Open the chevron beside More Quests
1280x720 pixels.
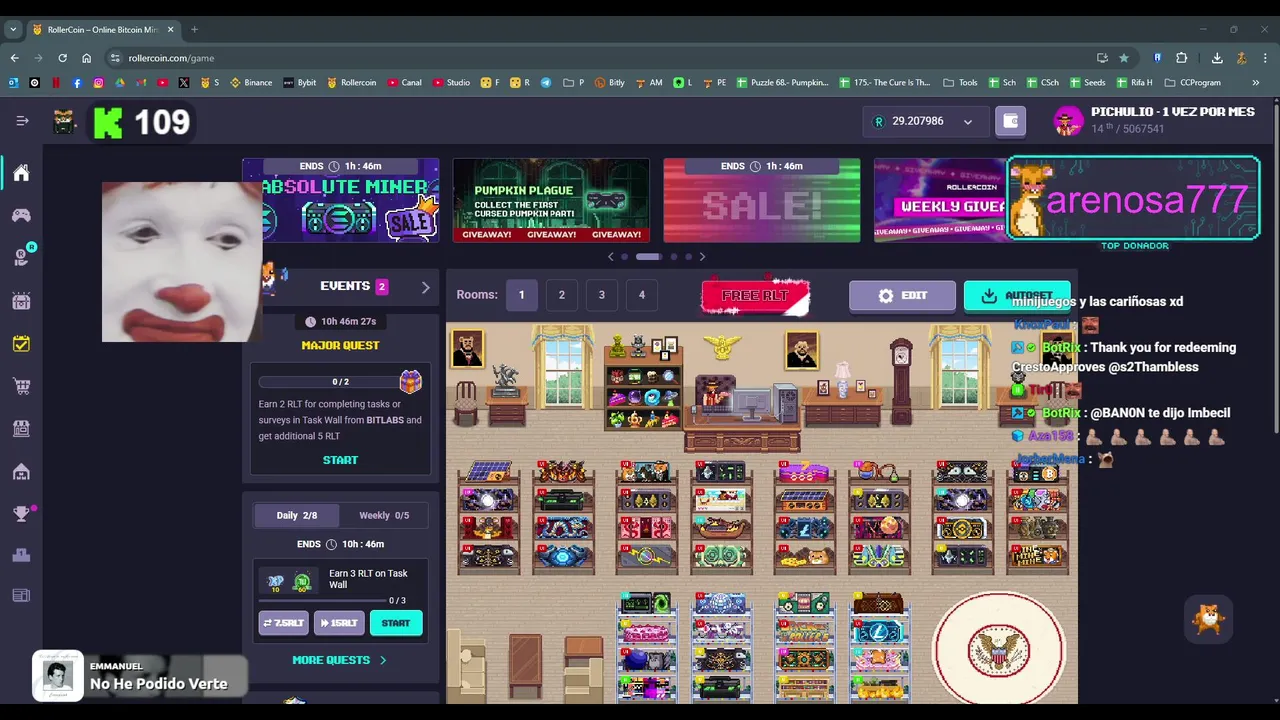coord(383,660)
